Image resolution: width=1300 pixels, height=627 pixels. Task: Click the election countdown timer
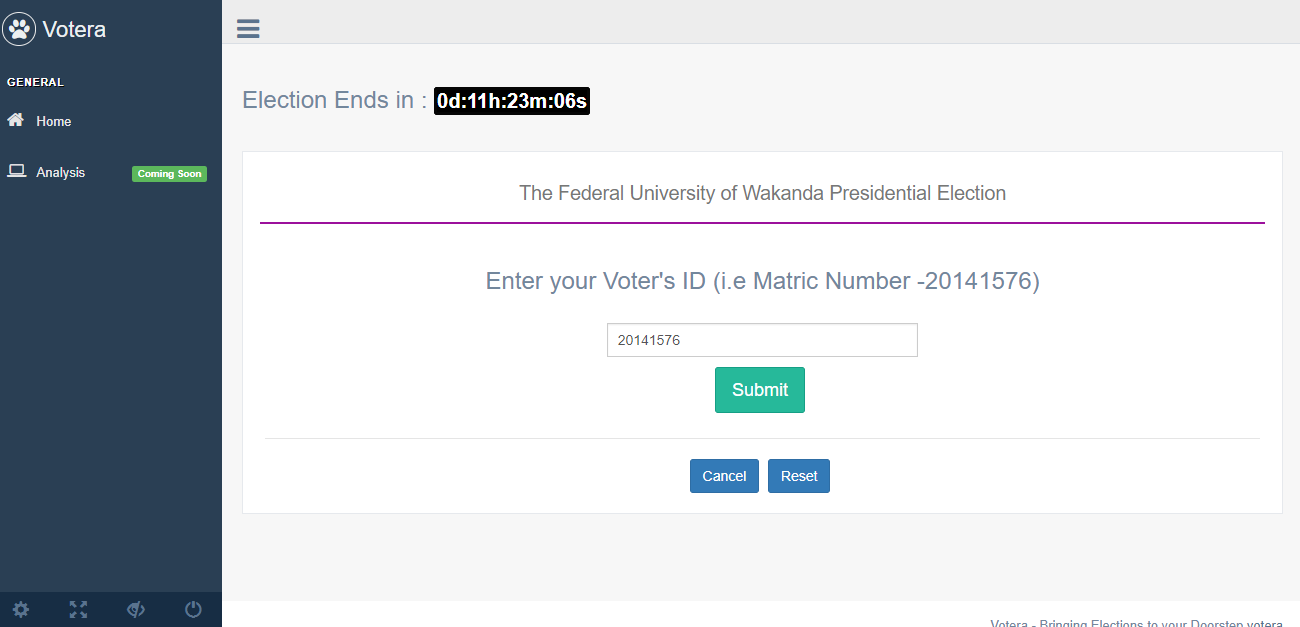click(512, 101)
